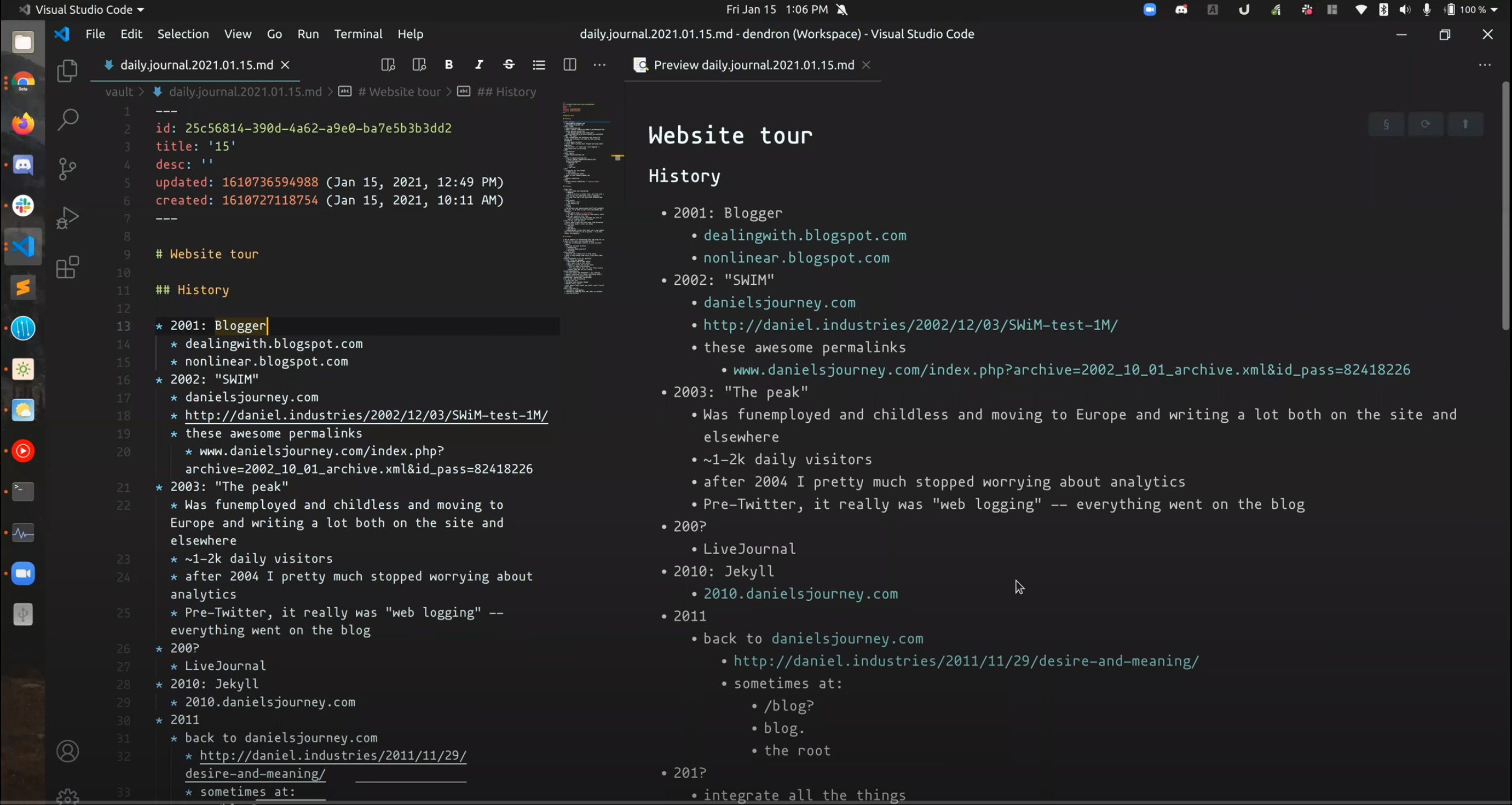Viewport: 1512px width, 805px height.
Task: Select the Preview daily.journal.2021.01.15.md tab
Action: pos(754,65)
